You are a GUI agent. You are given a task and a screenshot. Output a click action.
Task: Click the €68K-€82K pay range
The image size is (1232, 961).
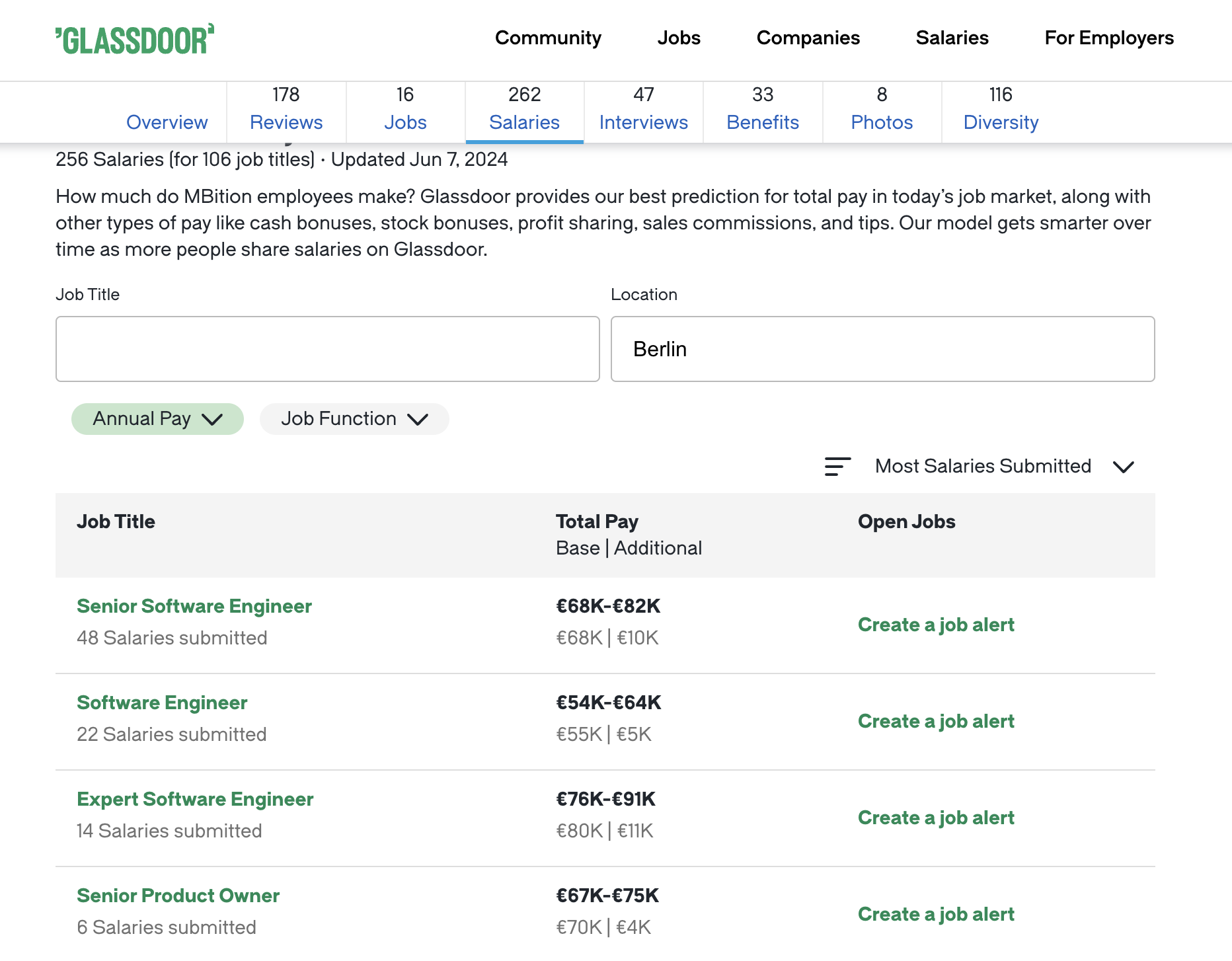[x=608, y=606]
